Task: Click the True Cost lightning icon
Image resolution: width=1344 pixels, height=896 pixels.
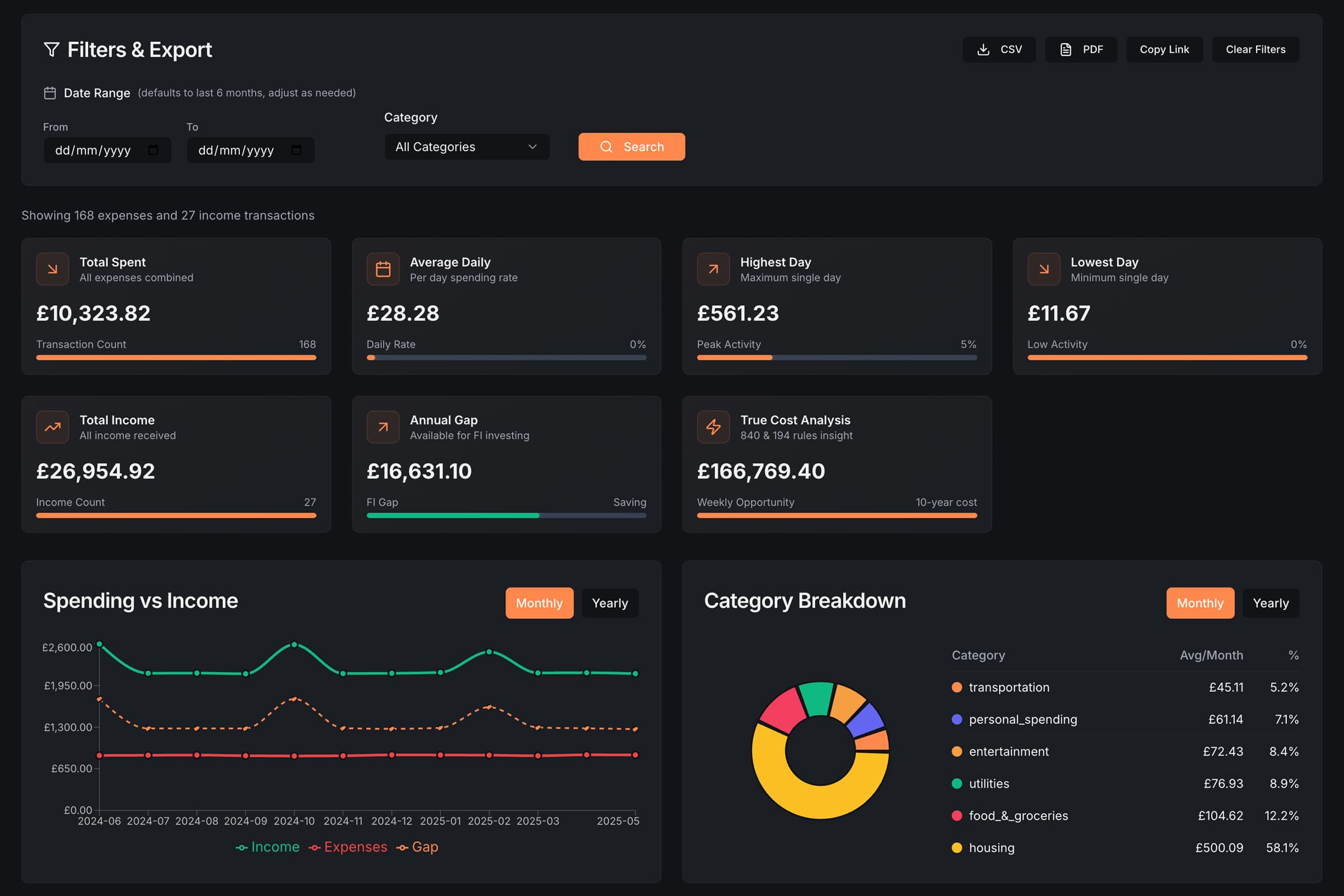Action: [713, 427]
